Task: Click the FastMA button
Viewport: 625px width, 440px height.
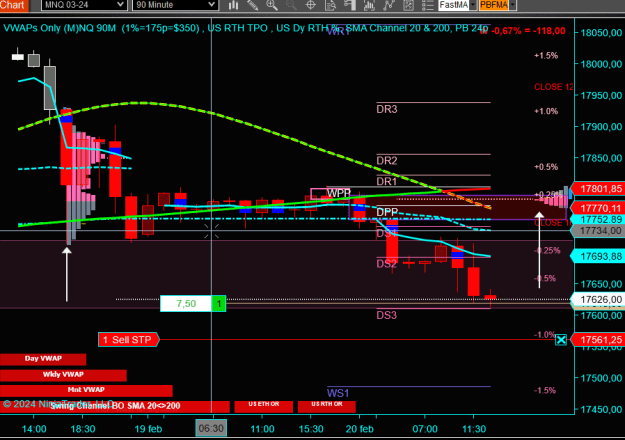Action: point(454,5)
